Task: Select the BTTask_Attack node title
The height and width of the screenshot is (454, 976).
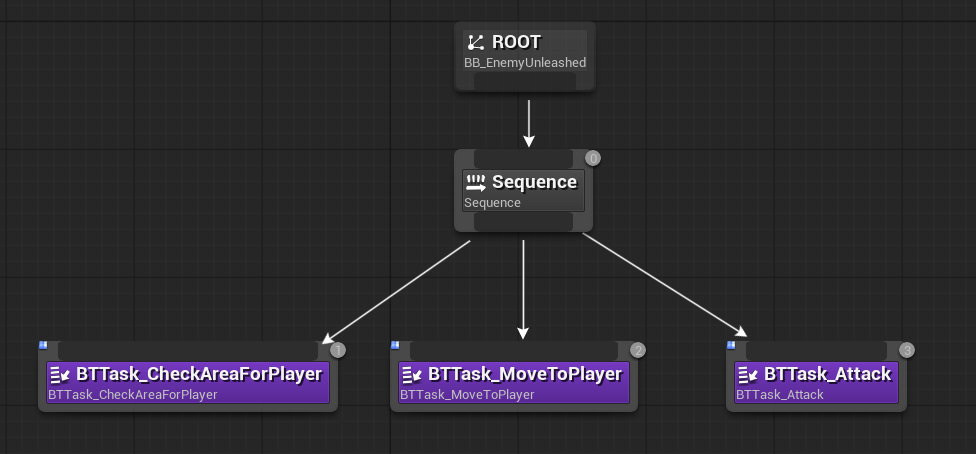Action: pos(827,374)
